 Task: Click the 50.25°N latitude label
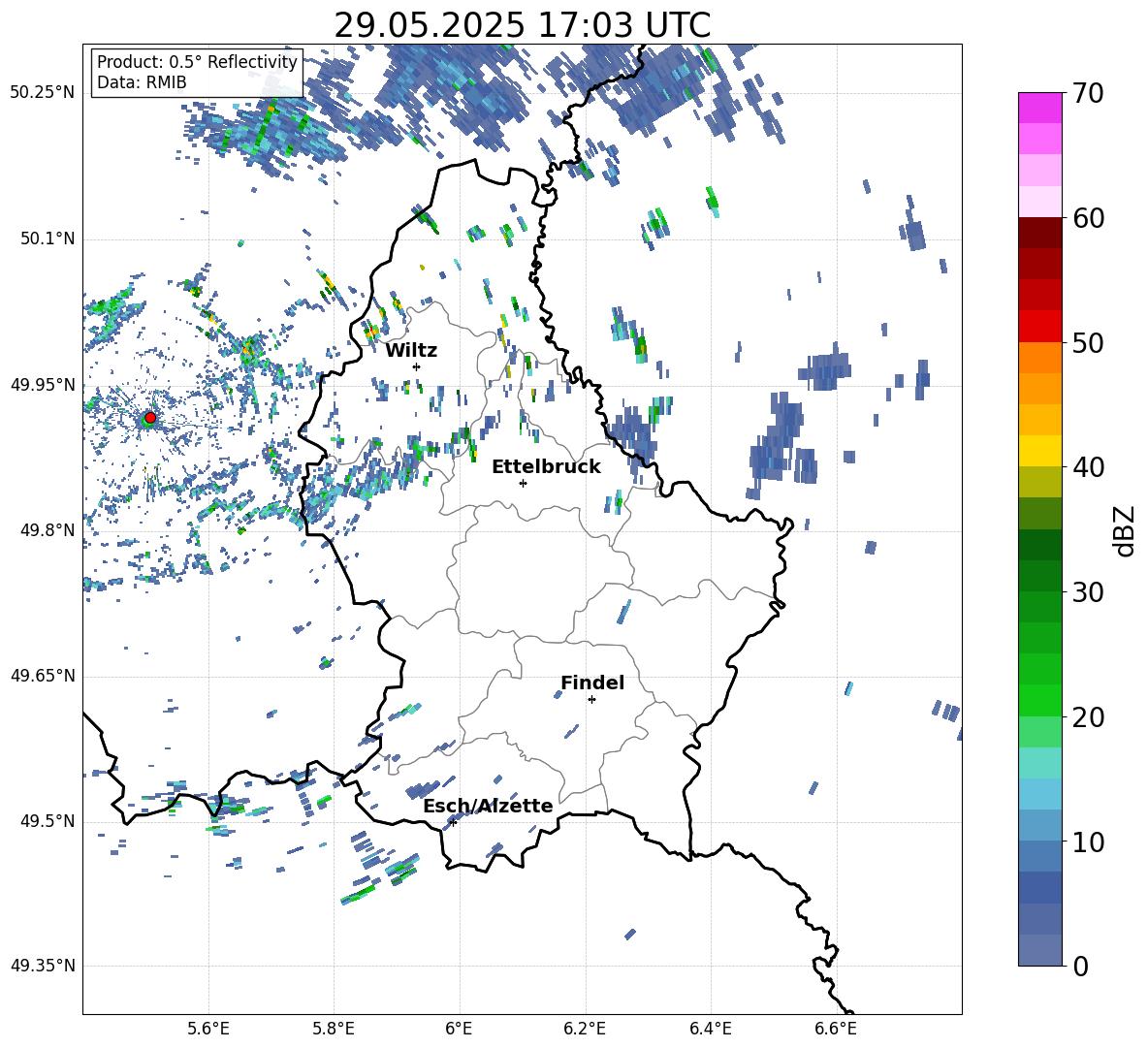(43, 93)
